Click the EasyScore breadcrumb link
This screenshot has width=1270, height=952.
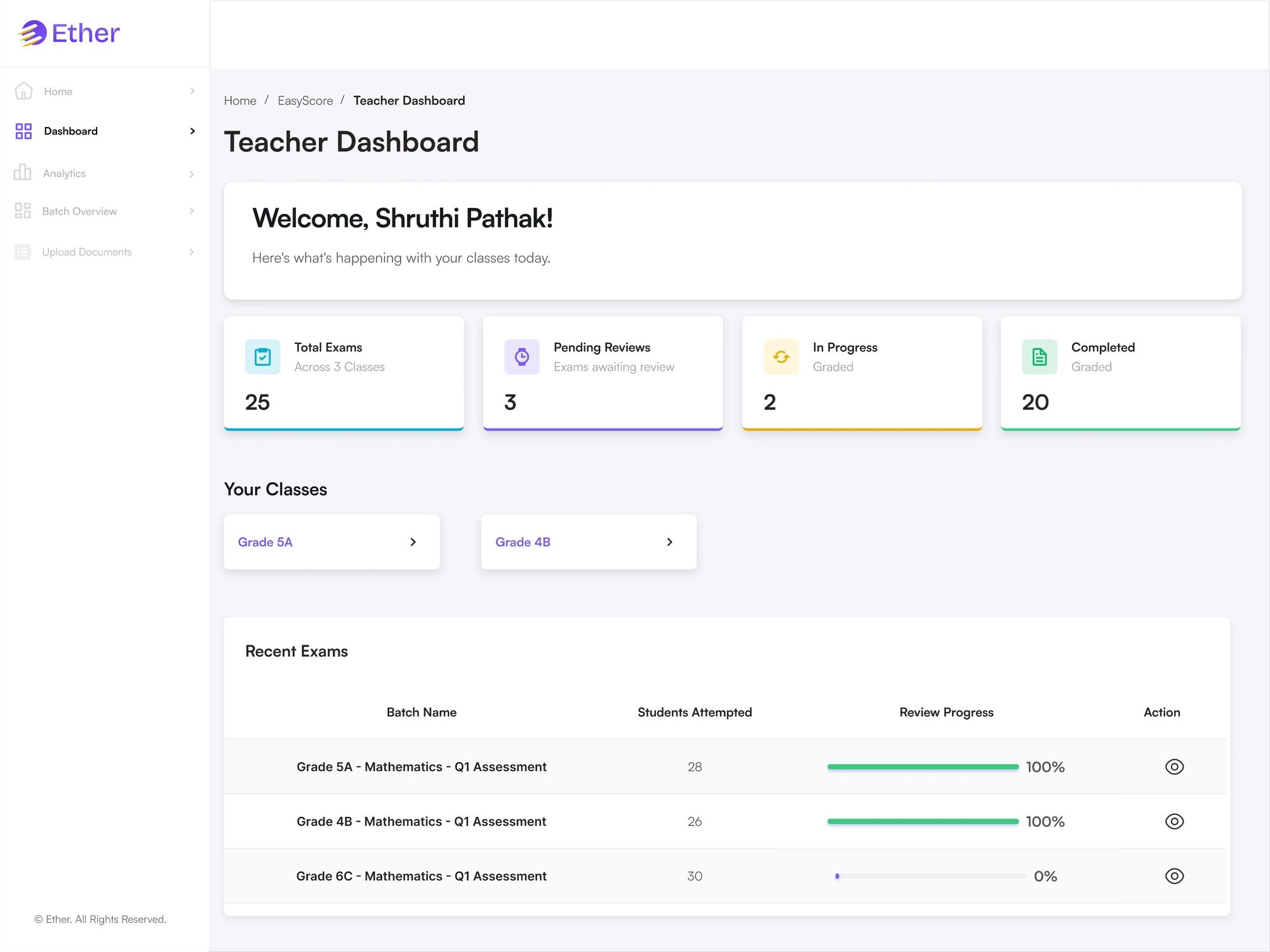click(x=305, y=101)
